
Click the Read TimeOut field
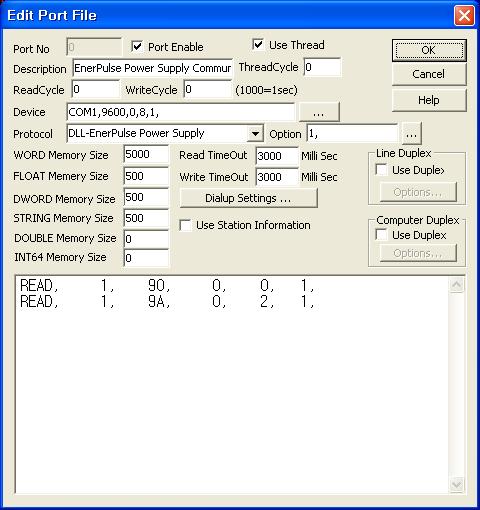(x=277, y=156)
